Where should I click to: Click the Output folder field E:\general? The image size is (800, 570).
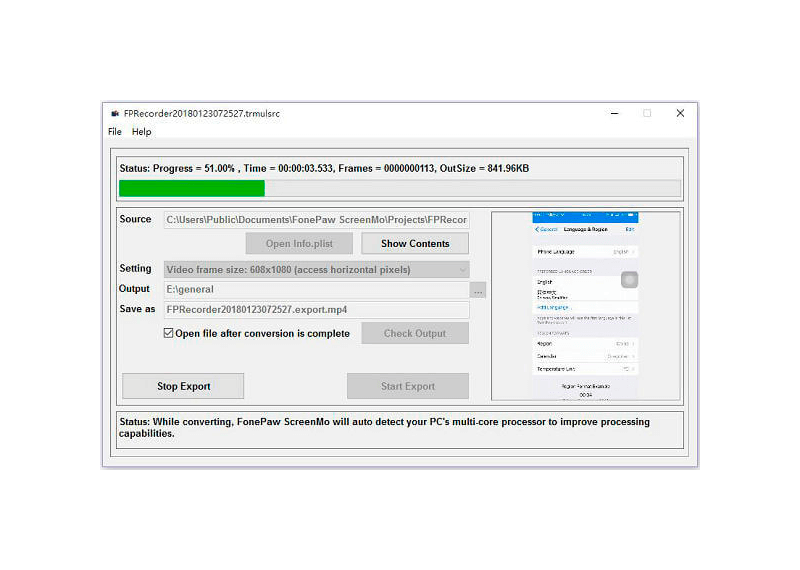point(316,289)
